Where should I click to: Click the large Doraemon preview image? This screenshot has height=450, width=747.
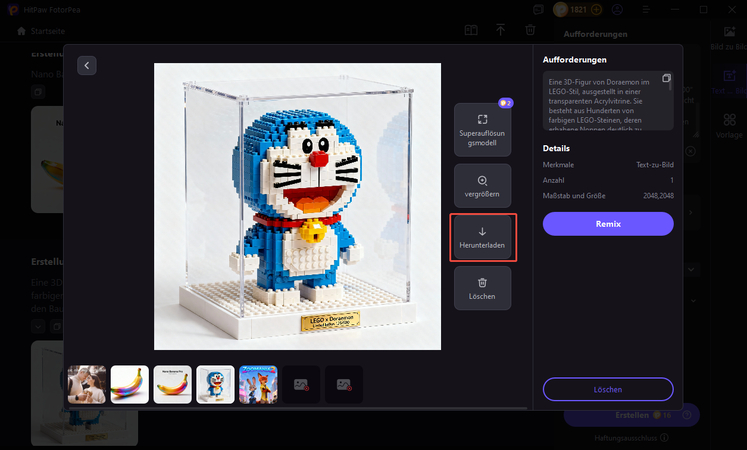[298, 207]
